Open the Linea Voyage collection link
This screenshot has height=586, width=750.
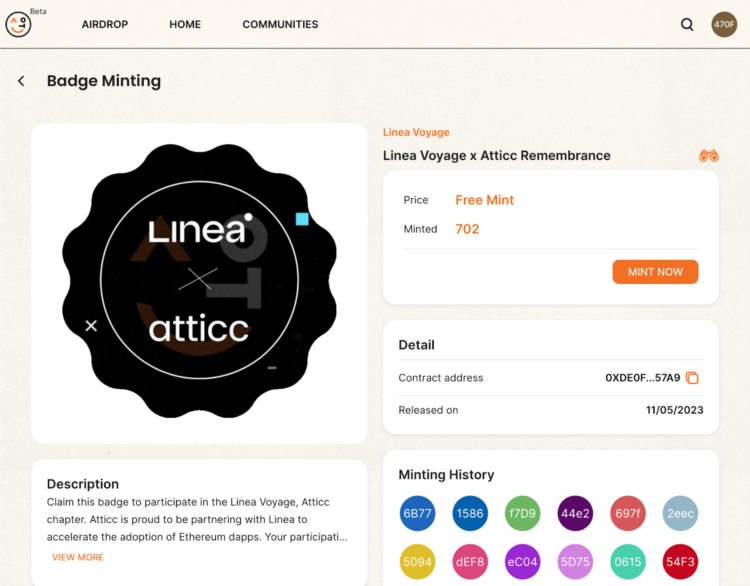pos(416,132)
